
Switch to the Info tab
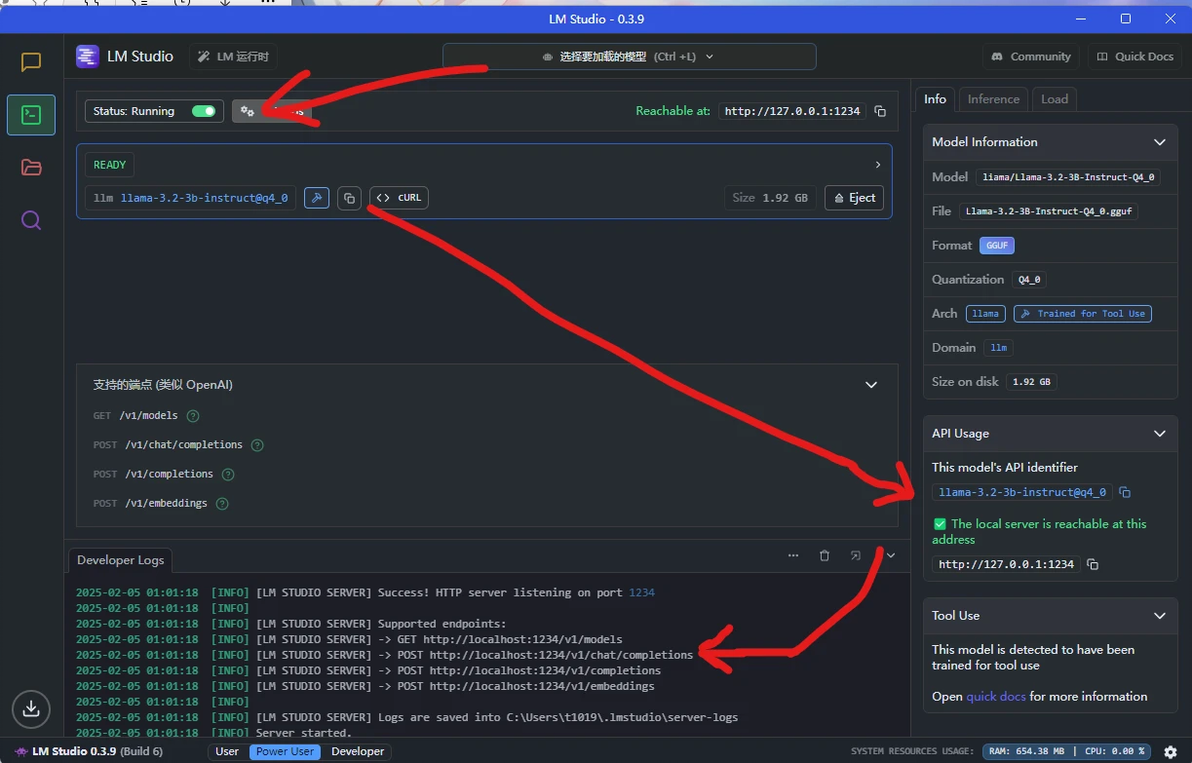(935, 99)
